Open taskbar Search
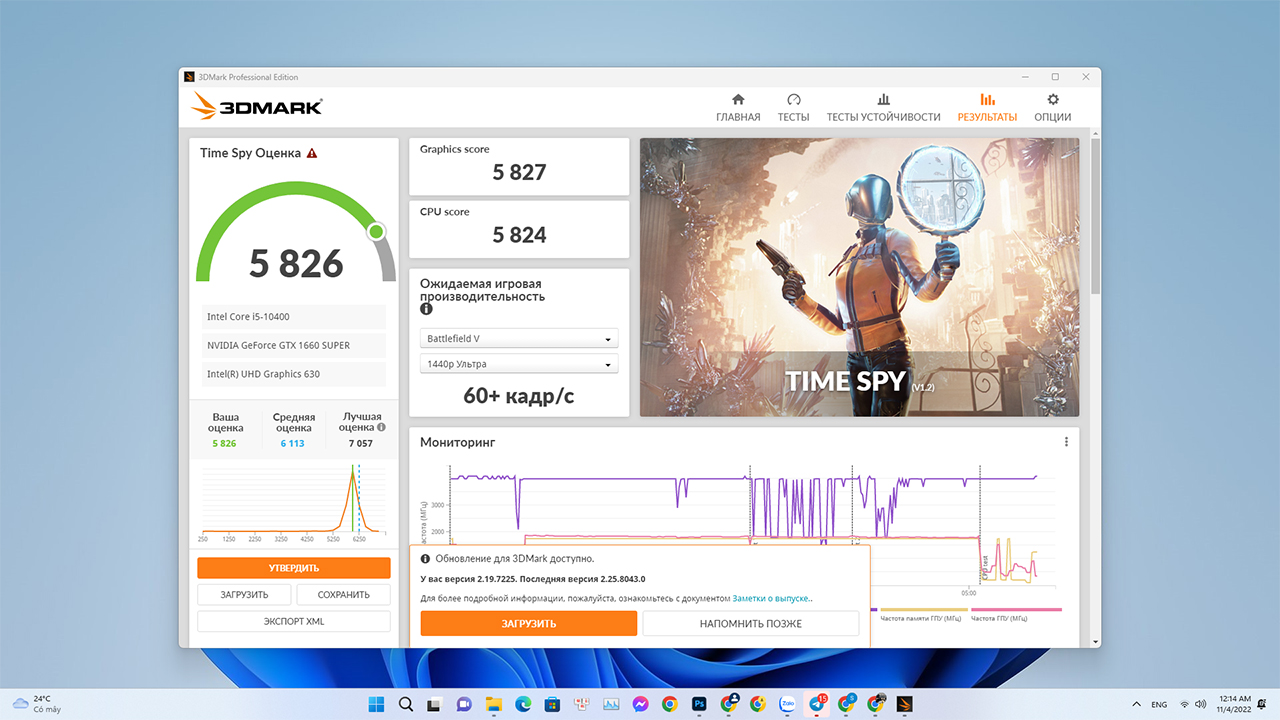 [406, 704]
